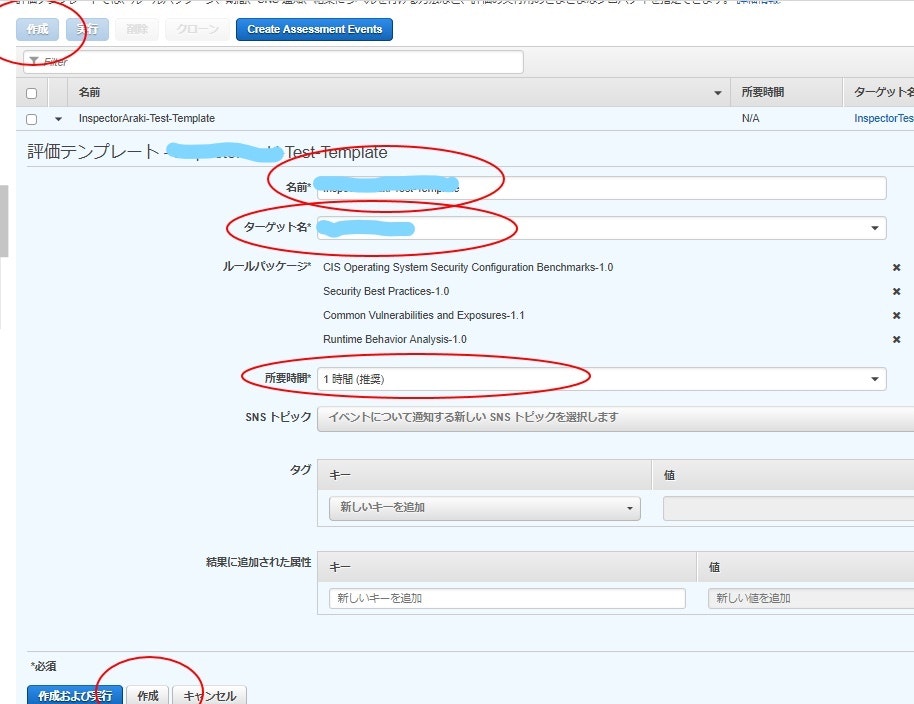Focus the 名前 template name field

pyautogui.click(x=602, y=188)
